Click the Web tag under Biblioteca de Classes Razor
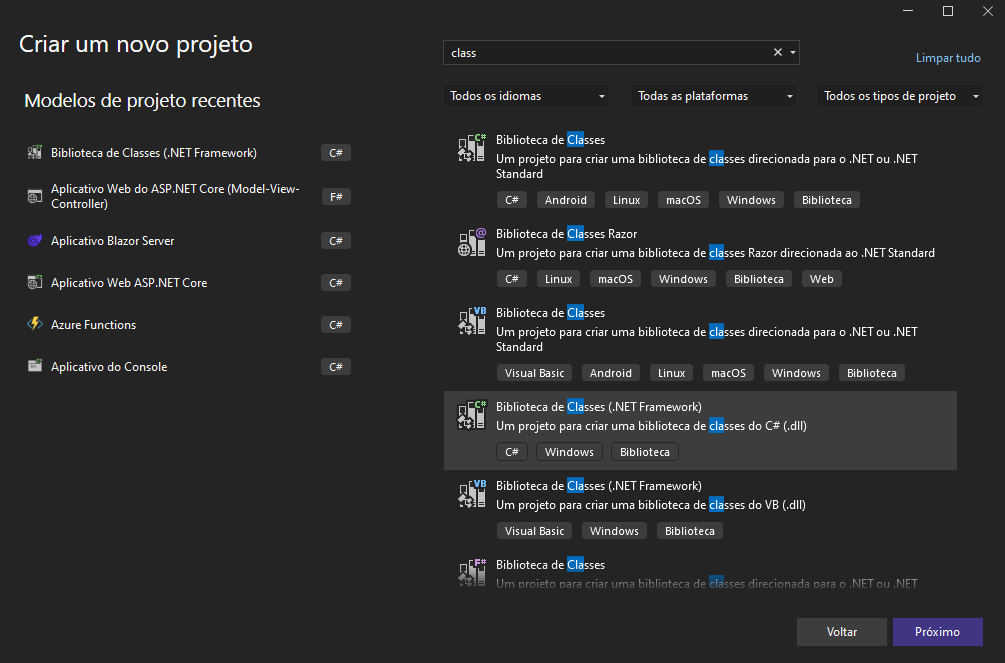The width and height of the screenshot is (1005, 663). coord(822,279)
